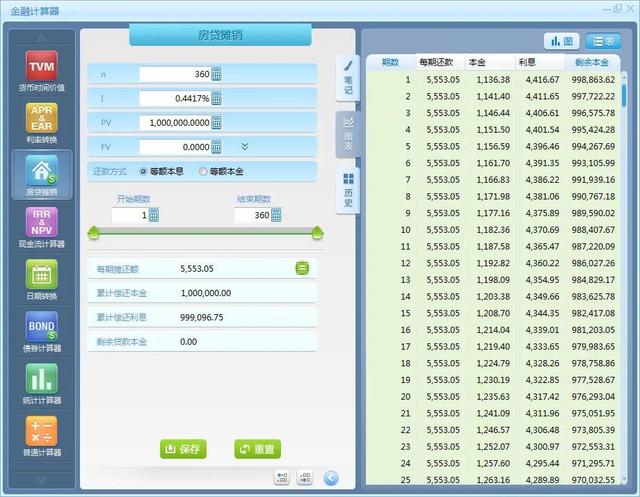The width and height of the screenshot is (640, 497).
Task: Open the IRR & NPV cash flow calculator
Action: click(x=42, y=222)
